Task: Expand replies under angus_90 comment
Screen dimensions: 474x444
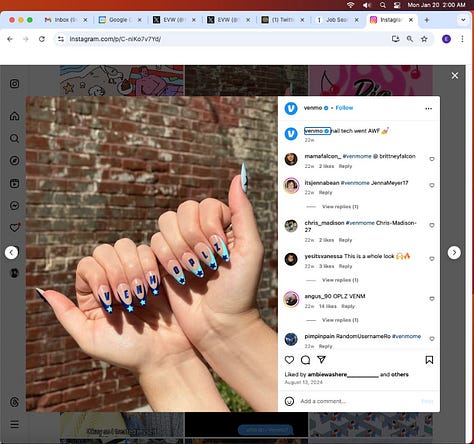Action: click(340, 320)
